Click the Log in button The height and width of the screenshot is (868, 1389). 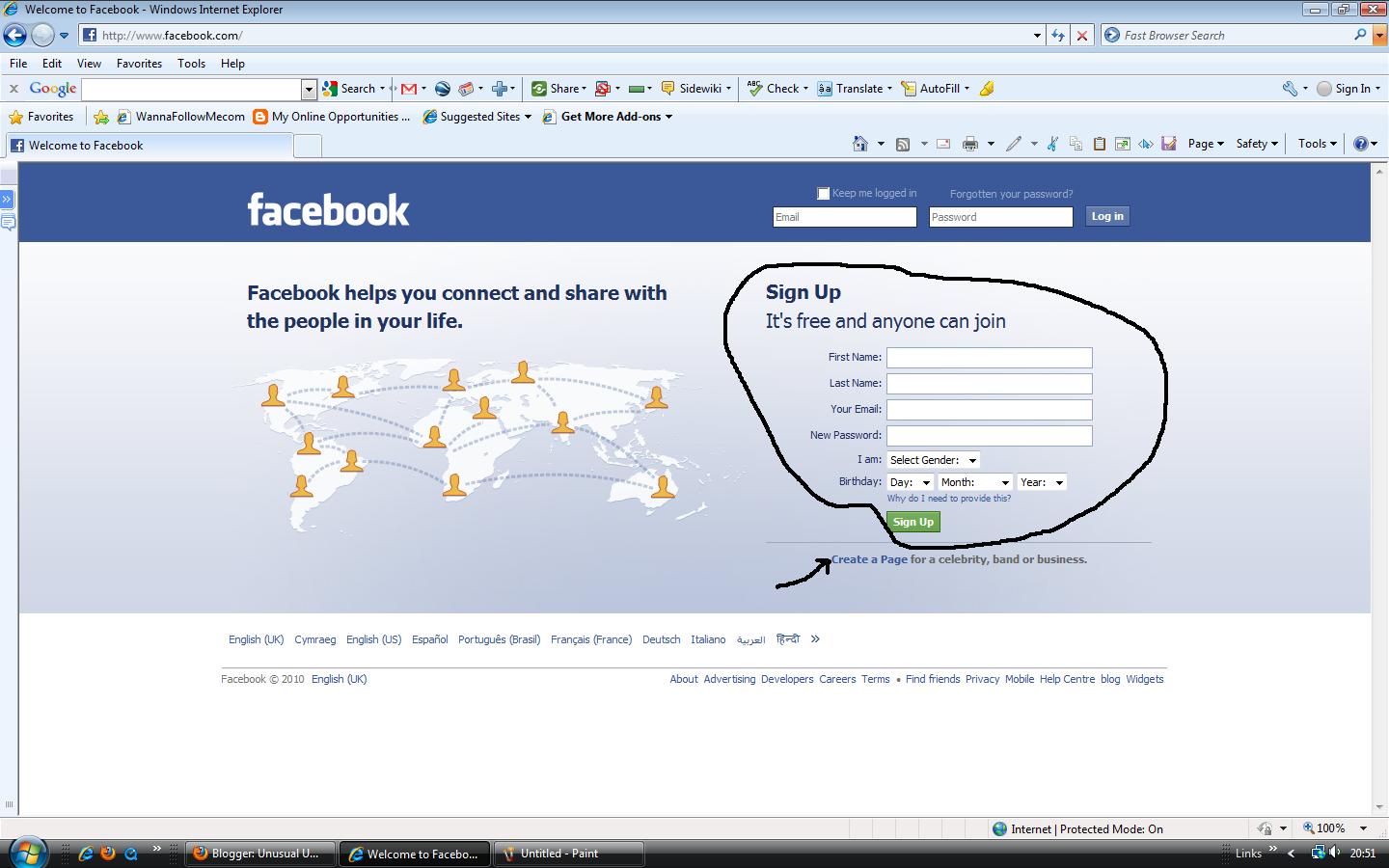click(1107, 216)
